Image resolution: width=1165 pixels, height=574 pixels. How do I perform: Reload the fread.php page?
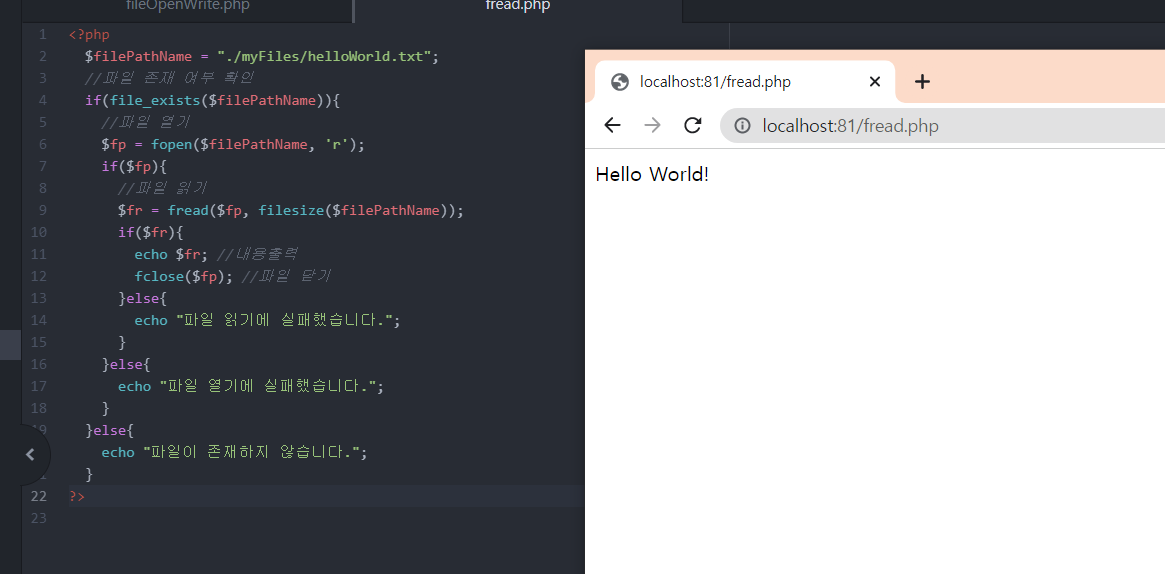[x=692, y=125]
